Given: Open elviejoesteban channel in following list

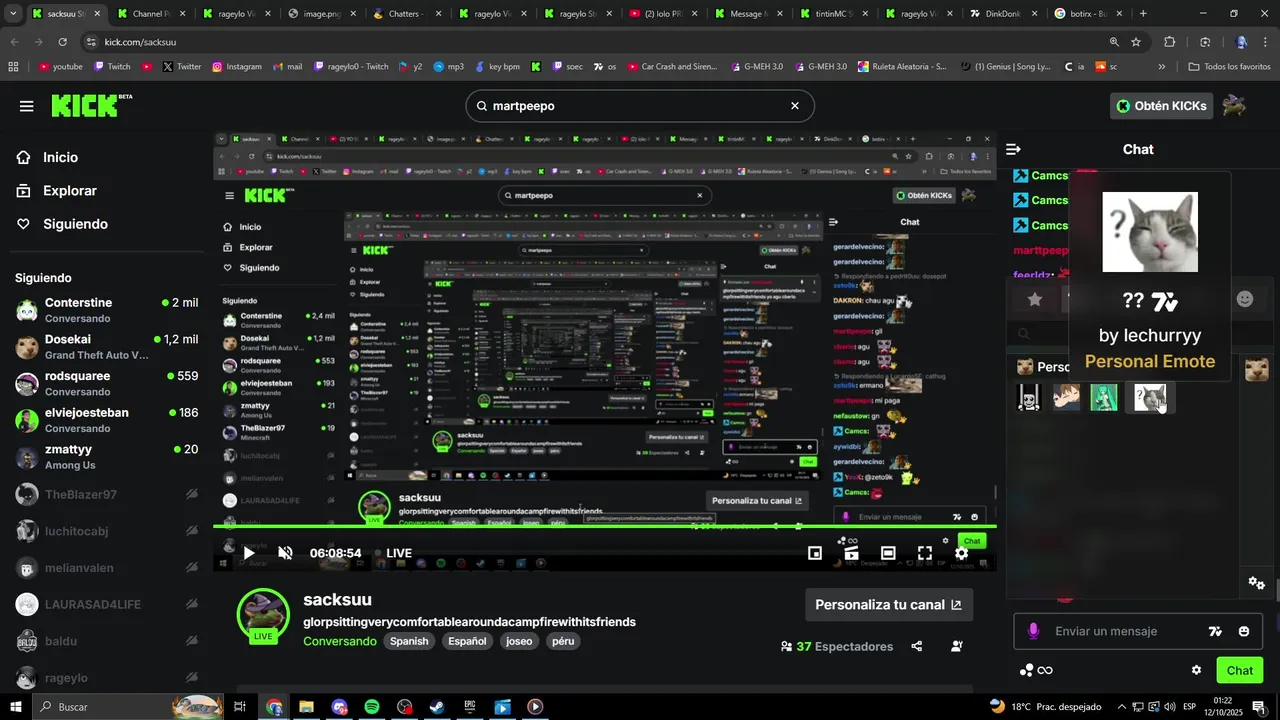Looking at the screenshot, I should click(106, 420).
